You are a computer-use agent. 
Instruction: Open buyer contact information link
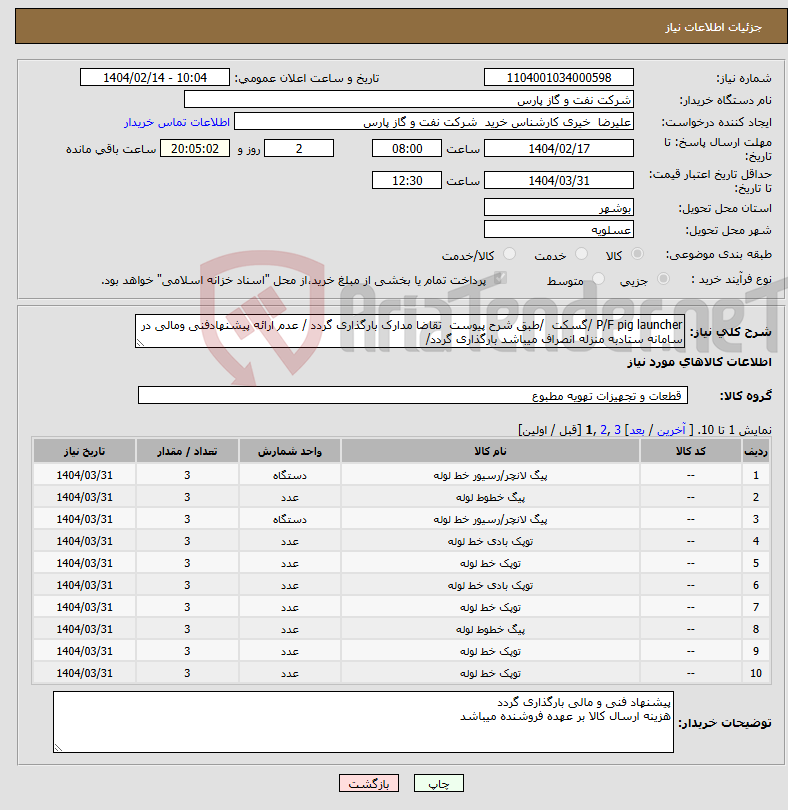177,122
